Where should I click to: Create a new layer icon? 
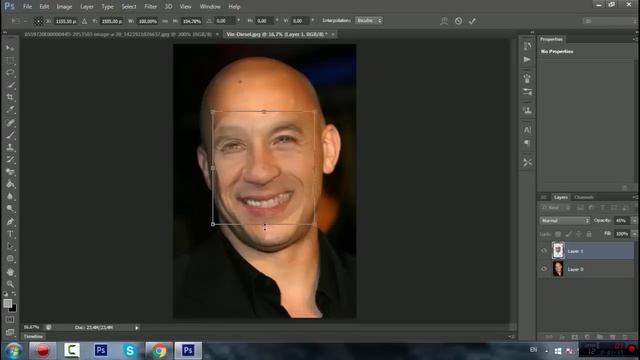pos(612,337)
